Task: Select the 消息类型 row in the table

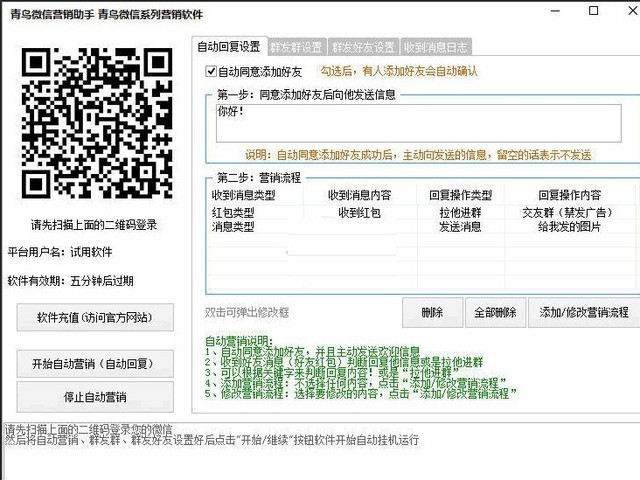Action: point(422,227)
